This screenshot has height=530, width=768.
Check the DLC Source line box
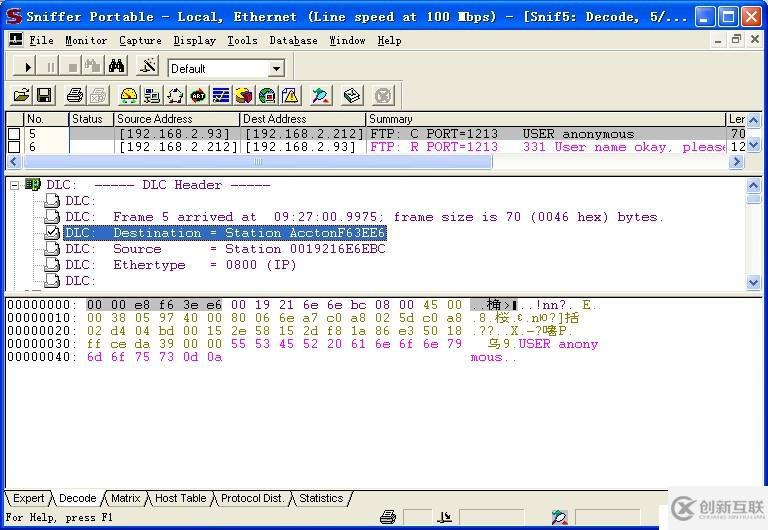click(x=52, y=248)
